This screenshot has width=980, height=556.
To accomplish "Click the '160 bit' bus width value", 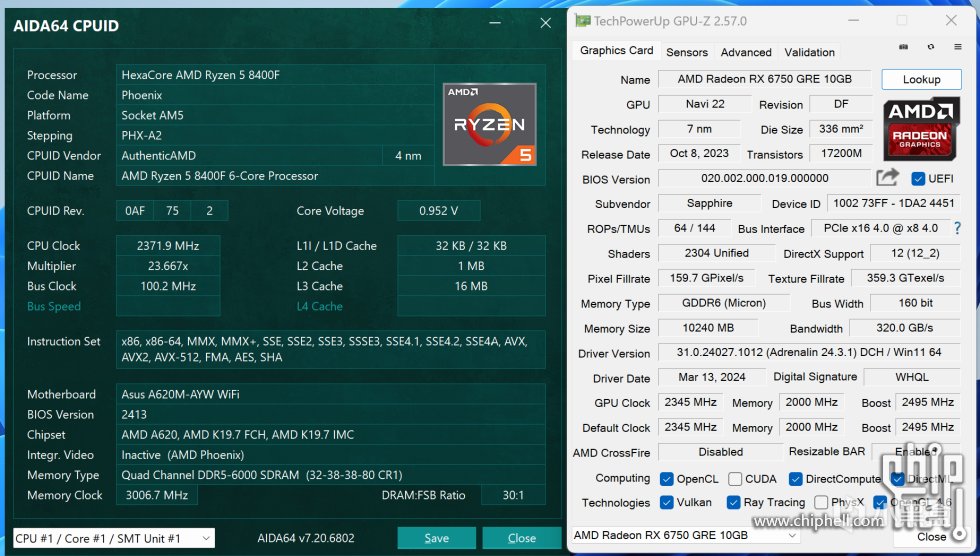I will [x=916, y=303].
